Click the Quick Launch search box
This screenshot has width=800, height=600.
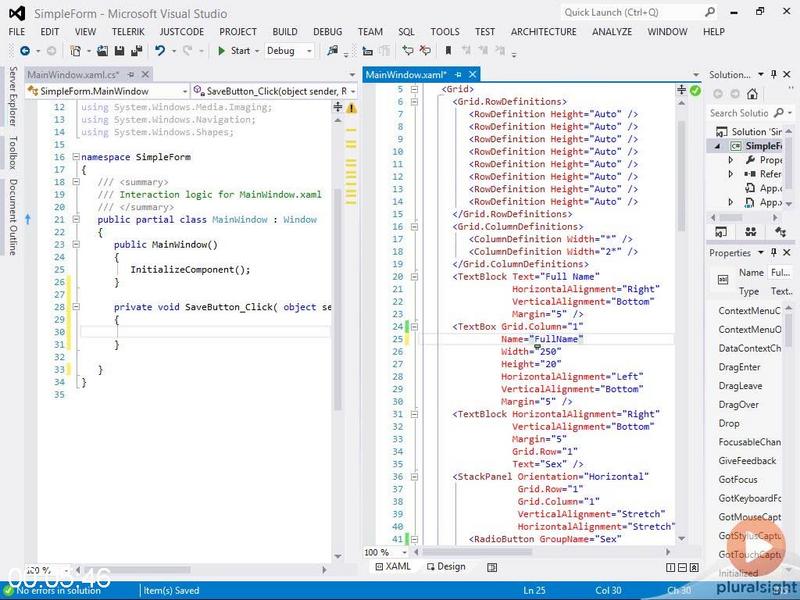pyautogui.click(x=639, y=12)
